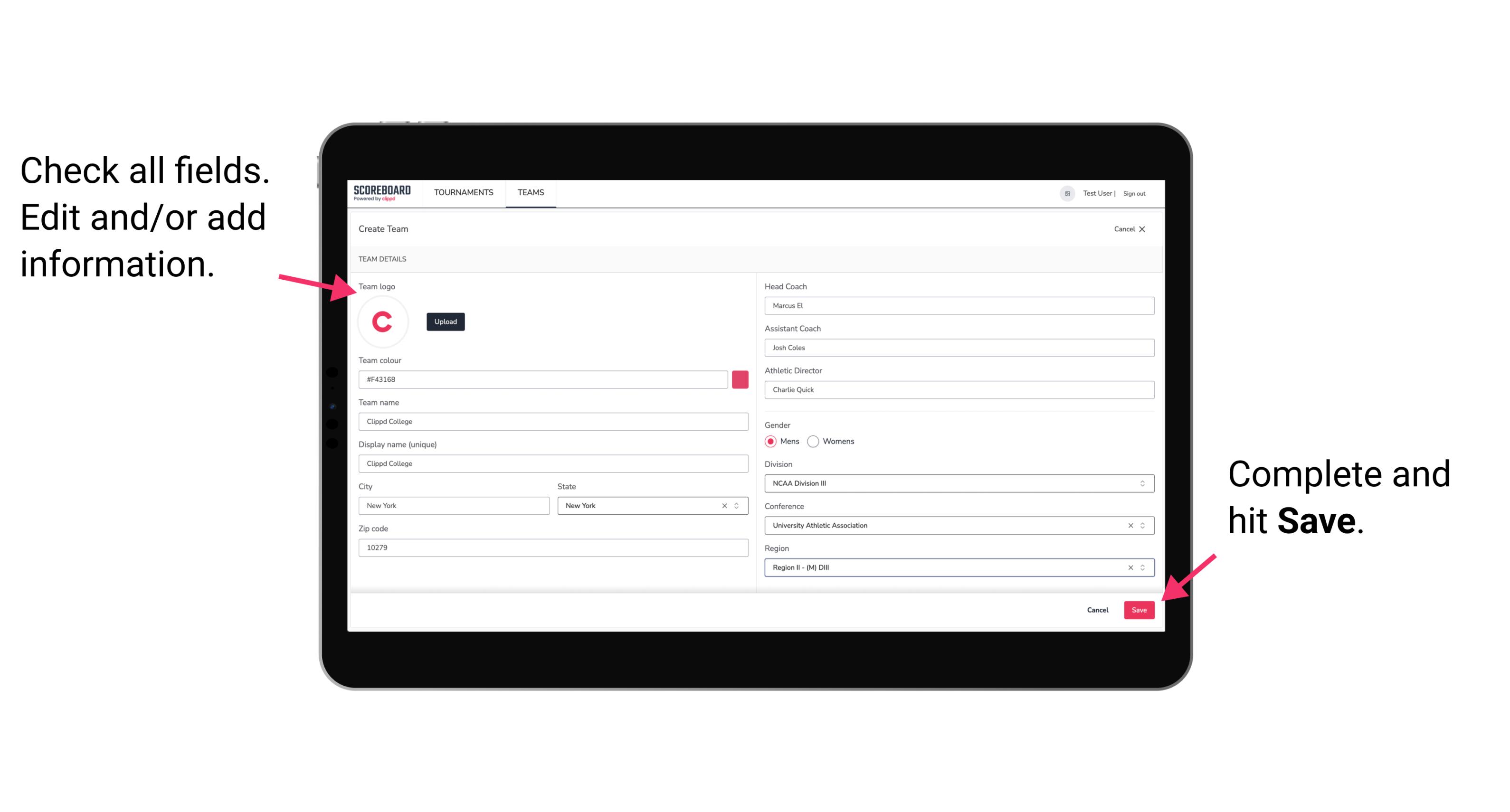
Task: Click the team colour hex input field
Action: pos(545,379)
